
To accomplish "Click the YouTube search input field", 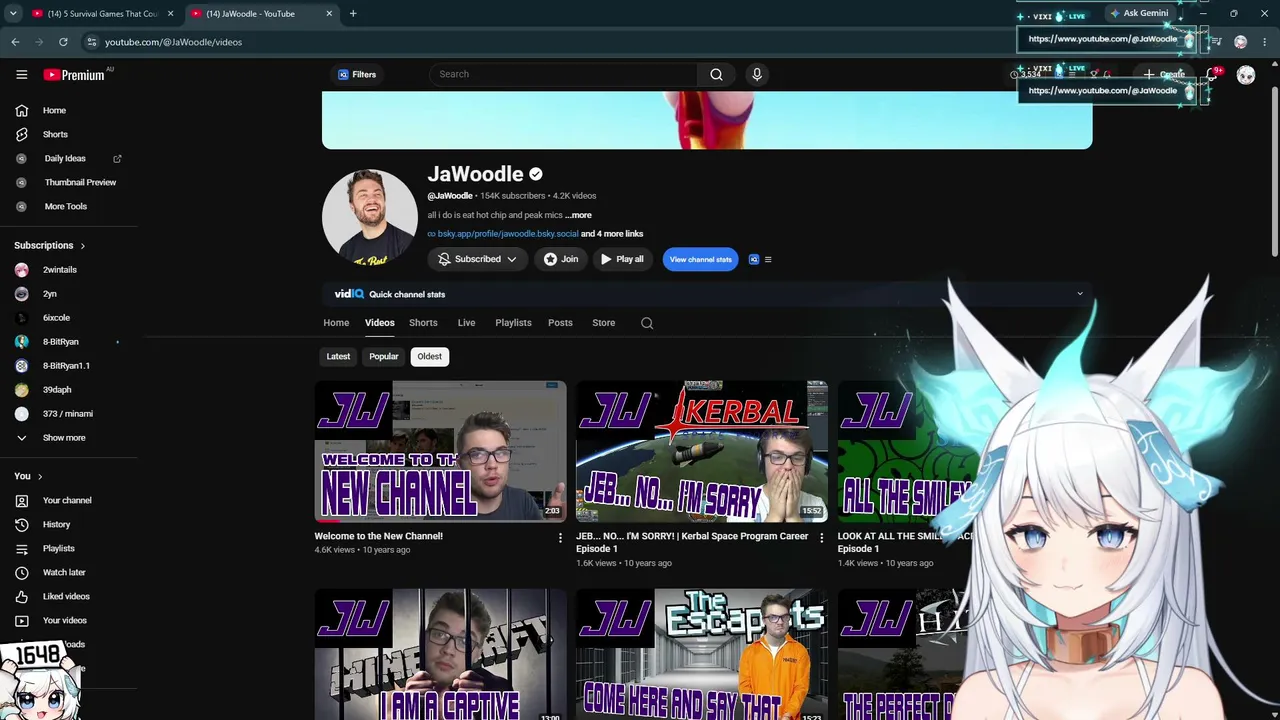I will point(565,74).
